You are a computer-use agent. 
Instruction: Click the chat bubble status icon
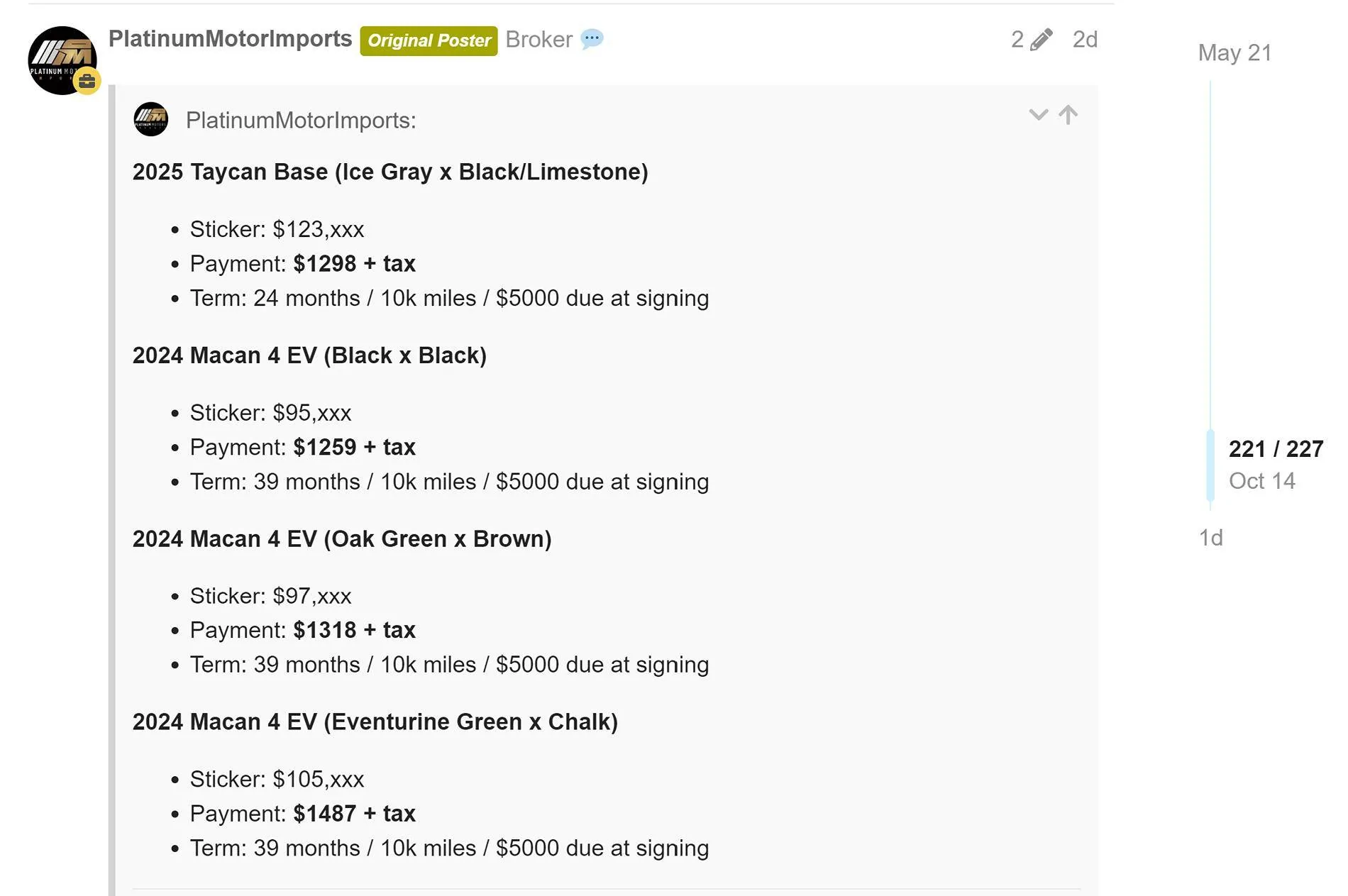(x=592, y=39)
